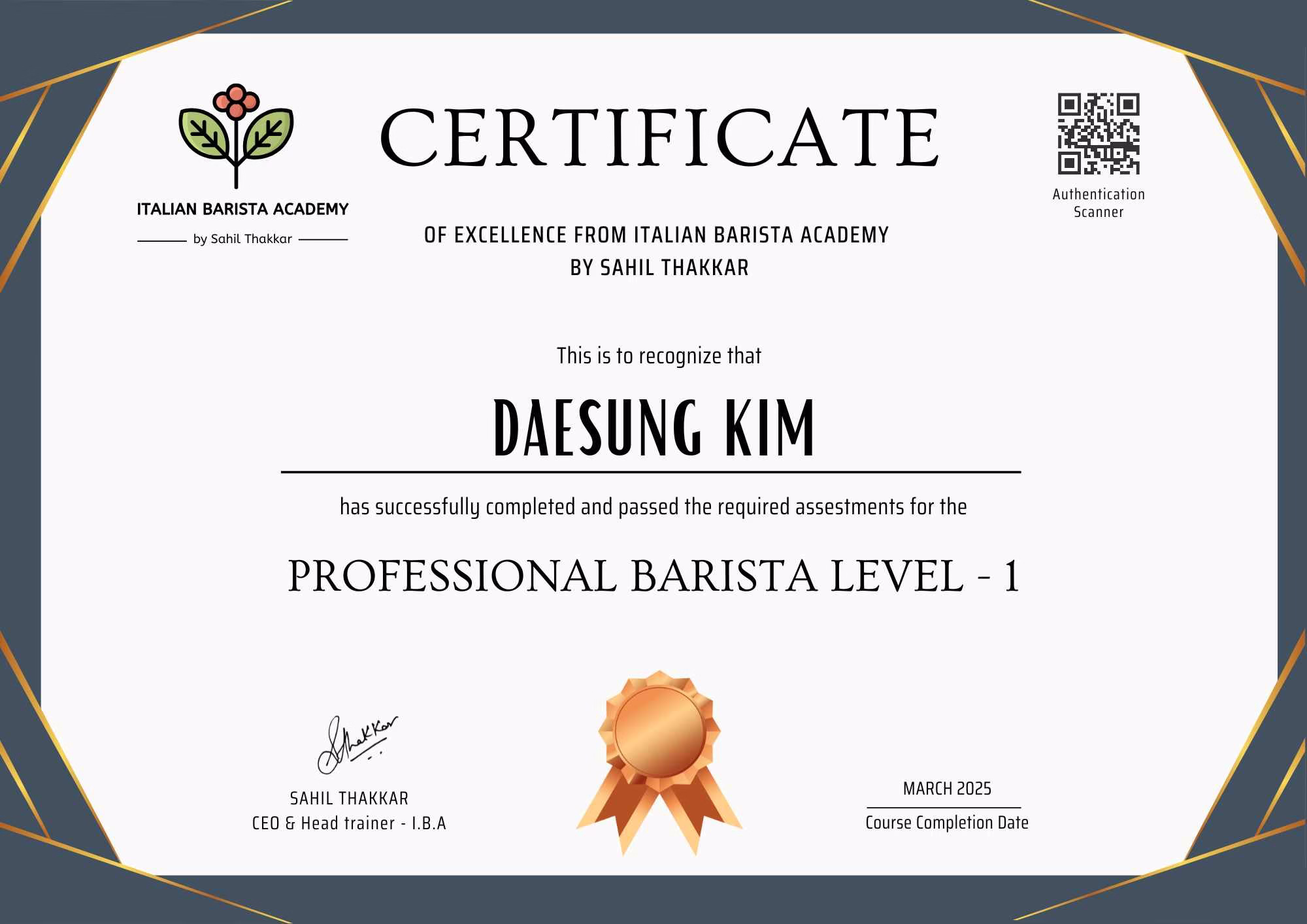Click the Course Completion Date label

tap(947, 823)
